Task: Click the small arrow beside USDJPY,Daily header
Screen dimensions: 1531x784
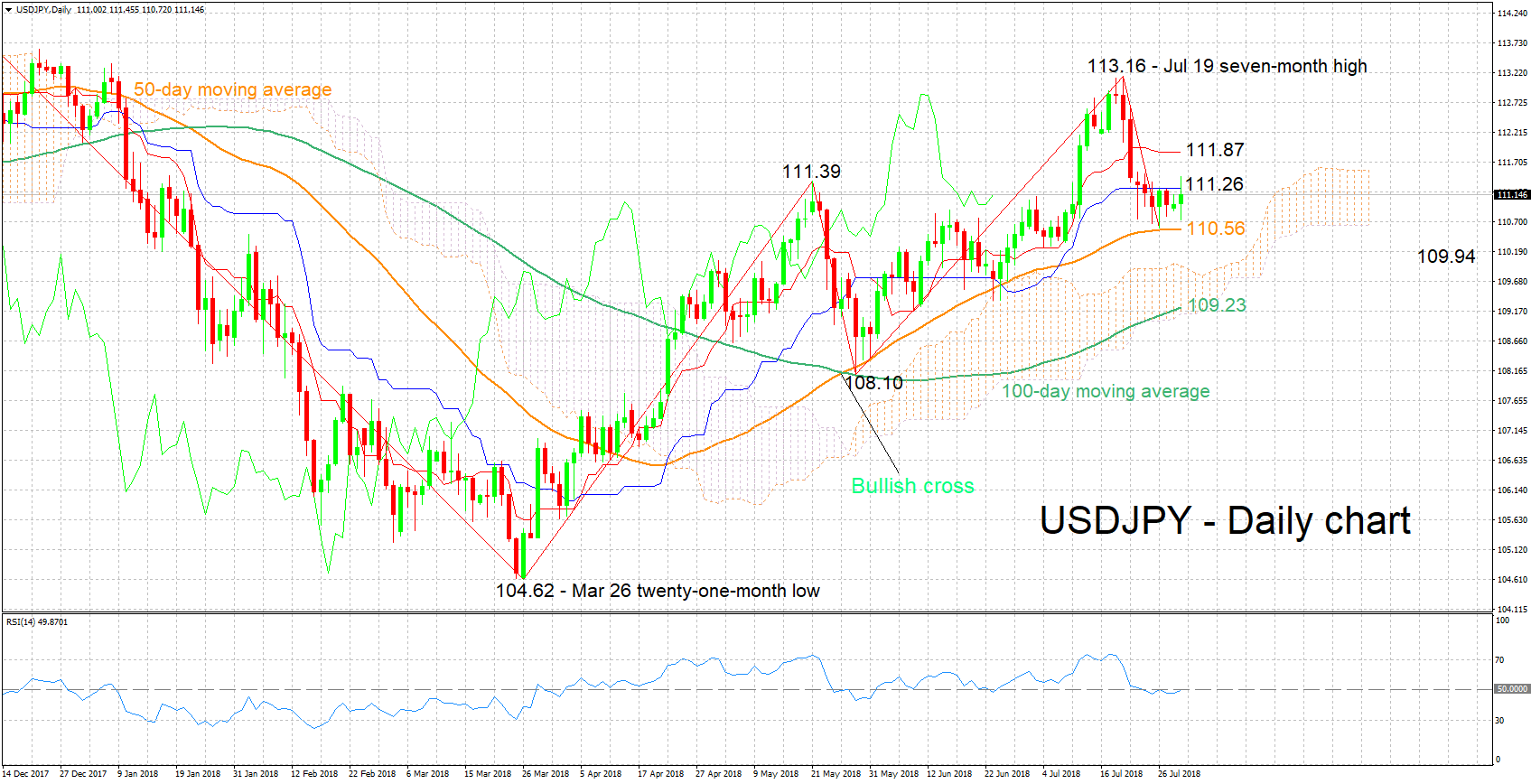Action: (8, 10)
